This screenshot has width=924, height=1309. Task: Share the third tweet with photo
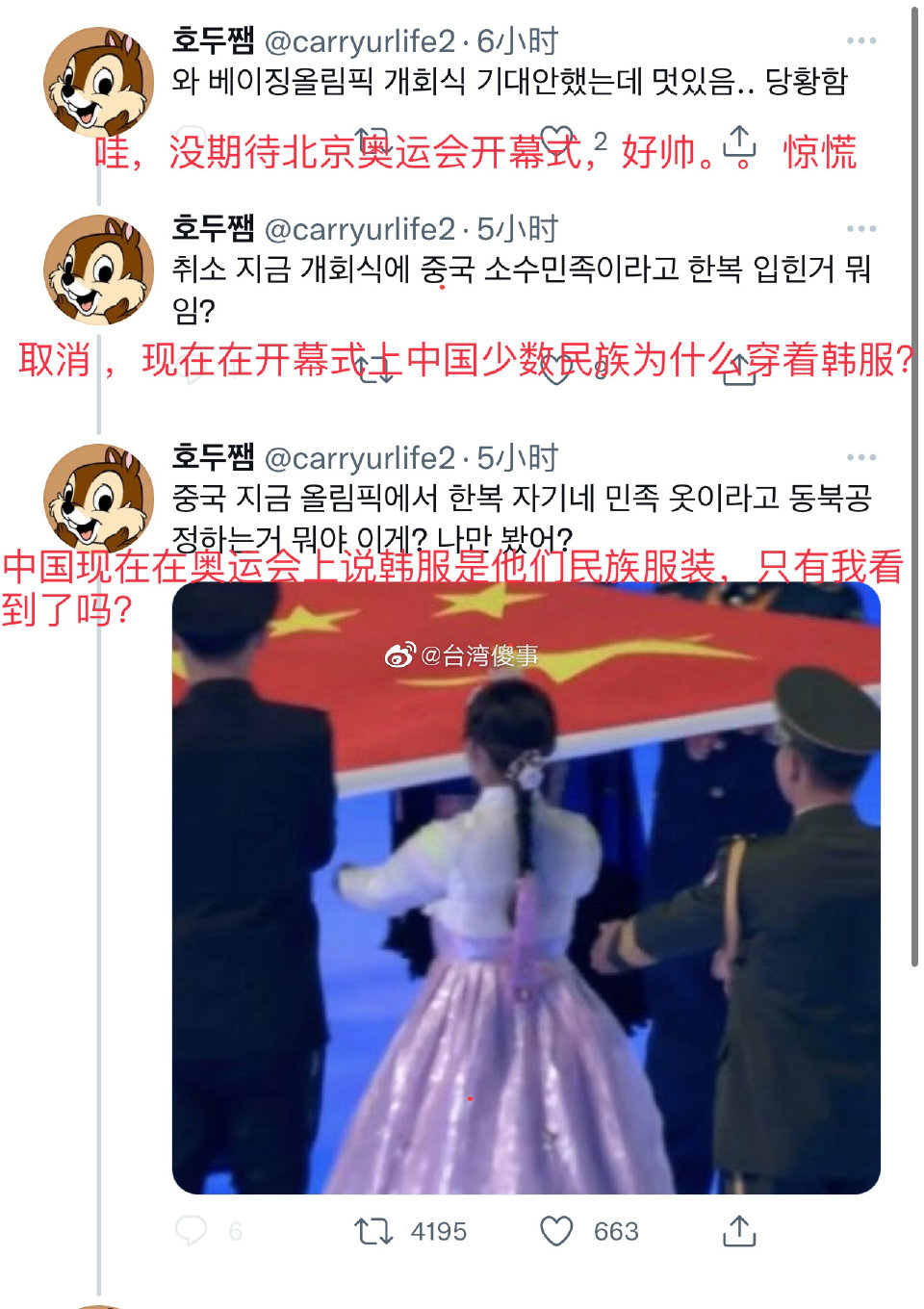739,1231
